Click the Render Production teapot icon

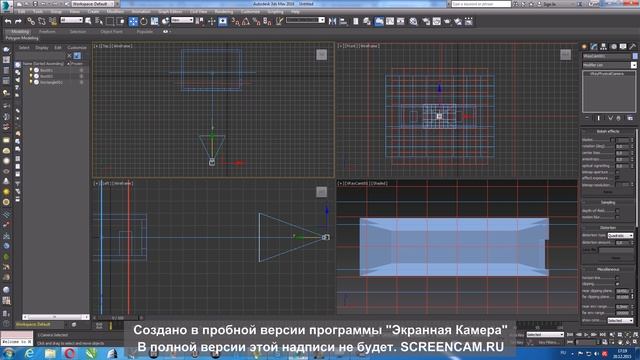pyautogui.click(x=447, y=21)
